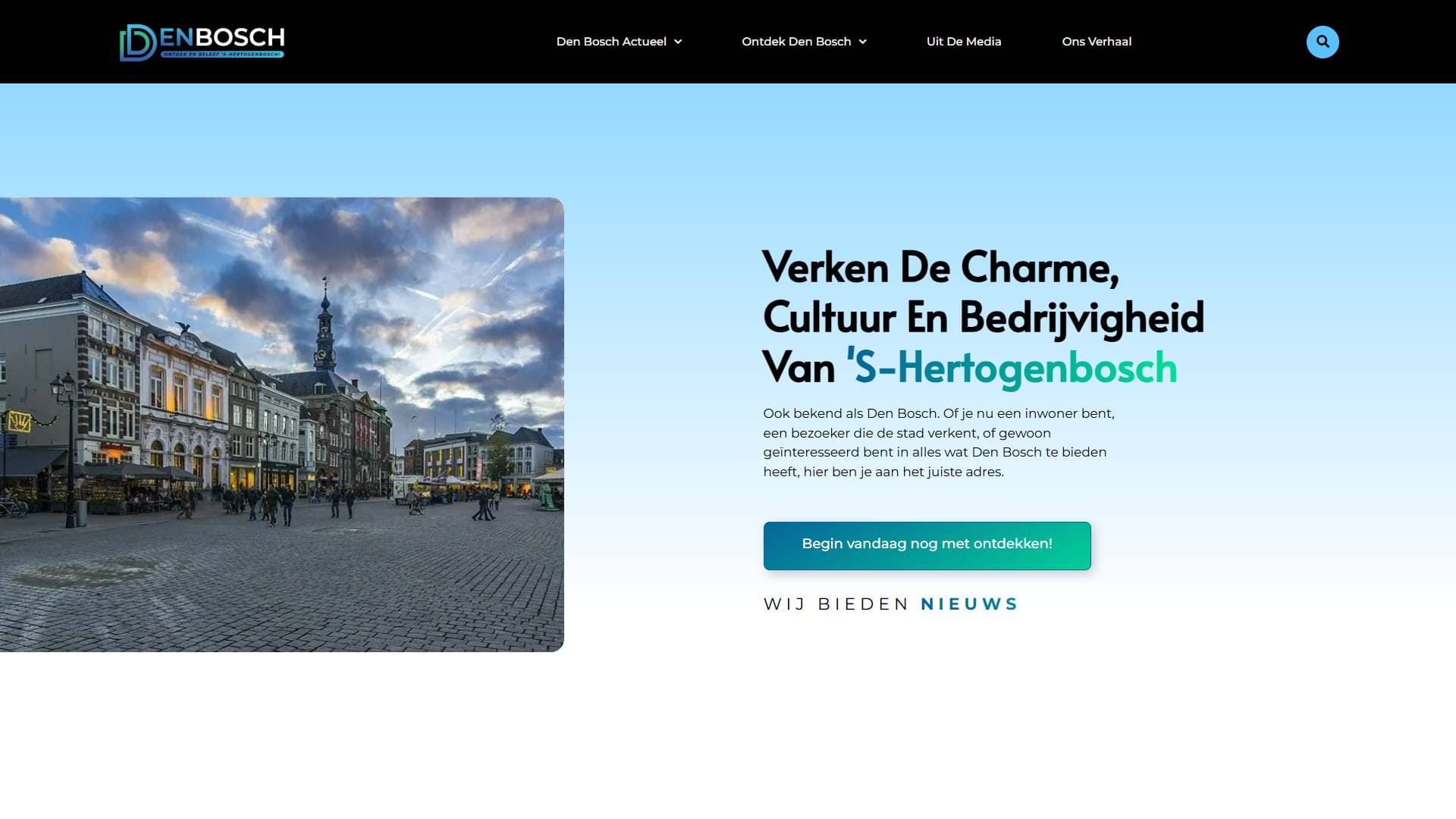The height and width of the screenshot is (819, 1456).
Task: Click 'Begin vandaag nog met ontdekken!' button
Action: [927, 545]
